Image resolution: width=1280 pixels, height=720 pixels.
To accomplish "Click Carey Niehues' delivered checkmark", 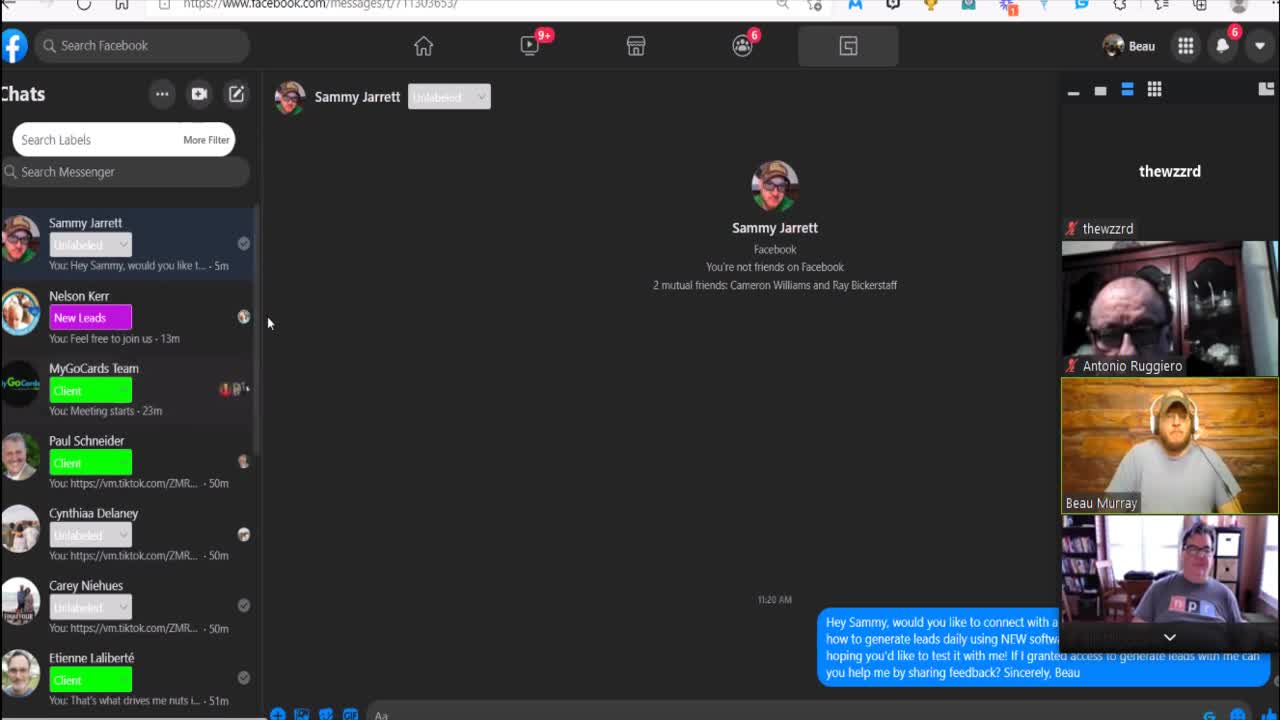I will [243, 606].
